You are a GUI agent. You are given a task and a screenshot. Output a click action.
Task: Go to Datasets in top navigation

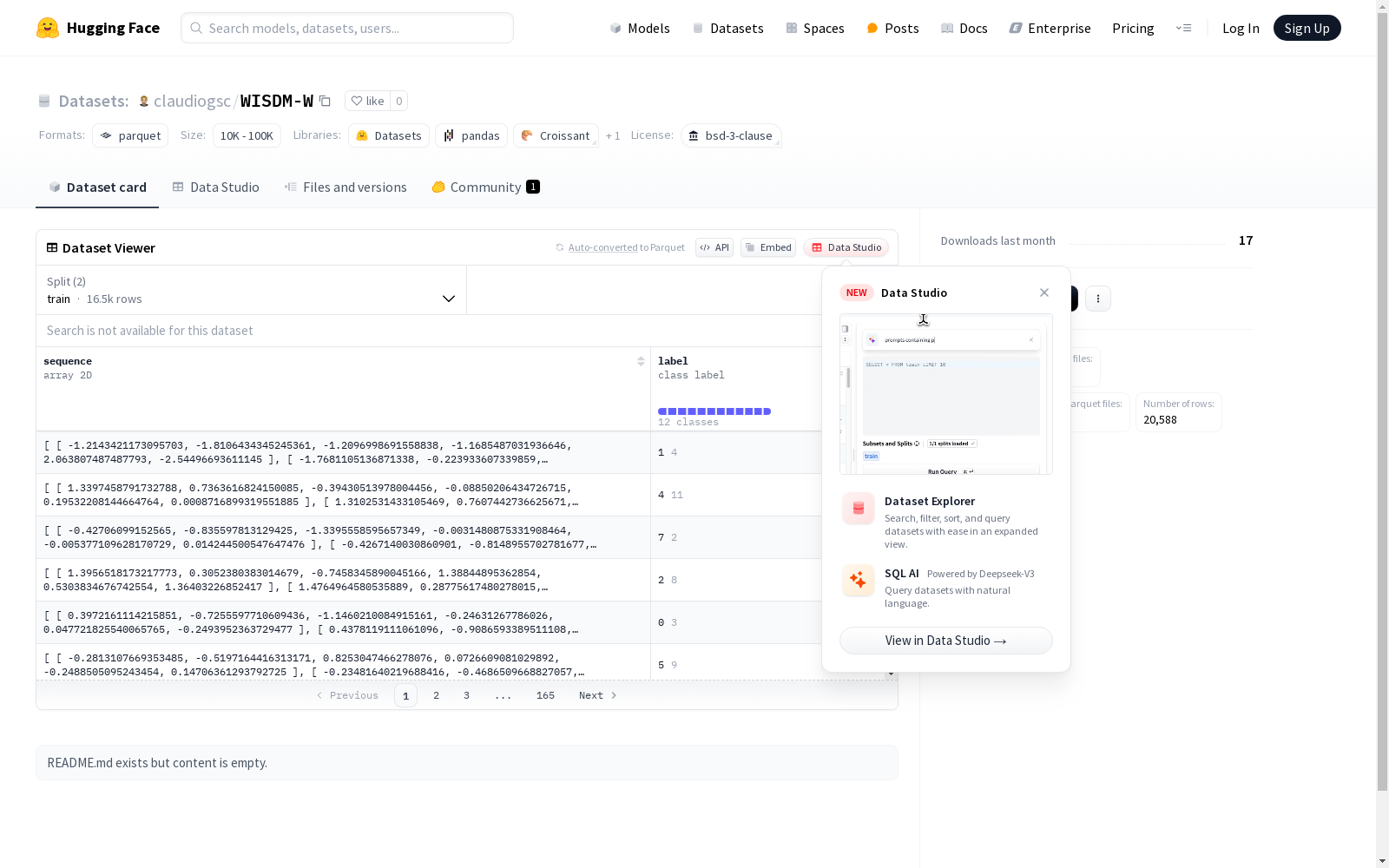727,28
